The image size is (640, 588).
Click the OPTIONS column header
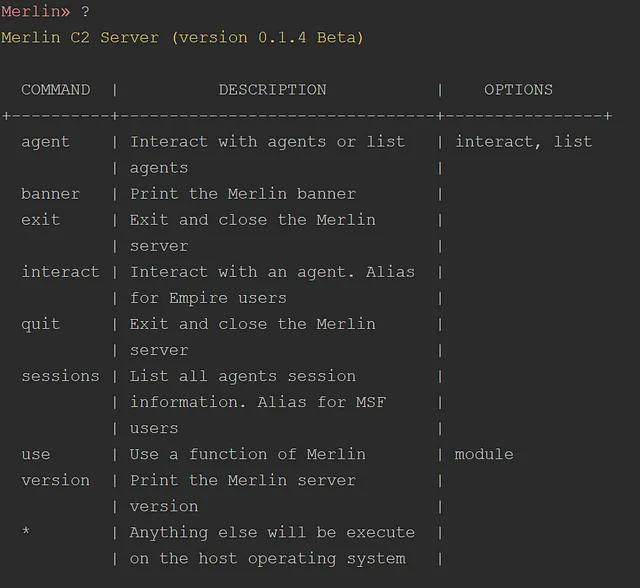(518, 89)
